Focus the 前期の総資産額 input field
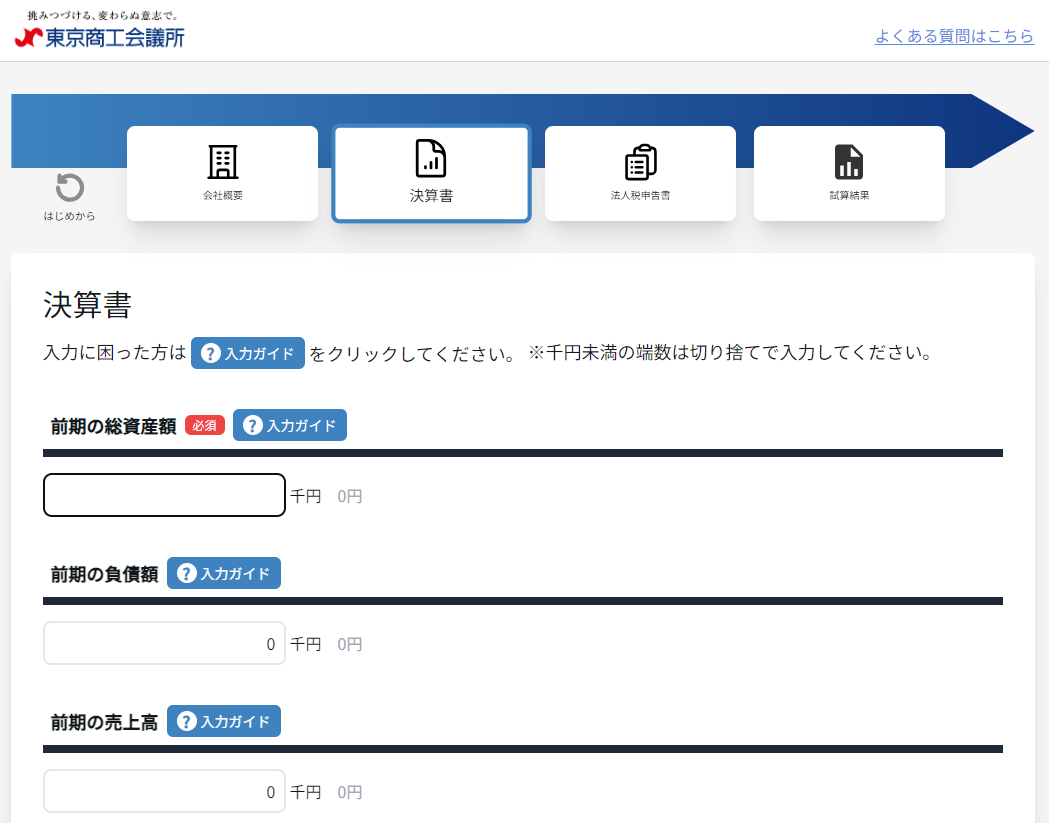1049x823 pixels. click(165, 495)
